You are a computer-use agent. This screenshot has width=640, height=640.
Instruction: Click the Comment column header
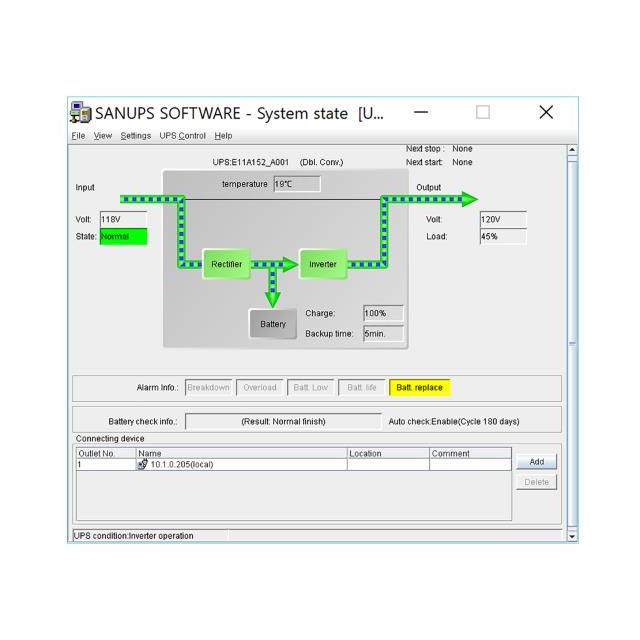470,453
